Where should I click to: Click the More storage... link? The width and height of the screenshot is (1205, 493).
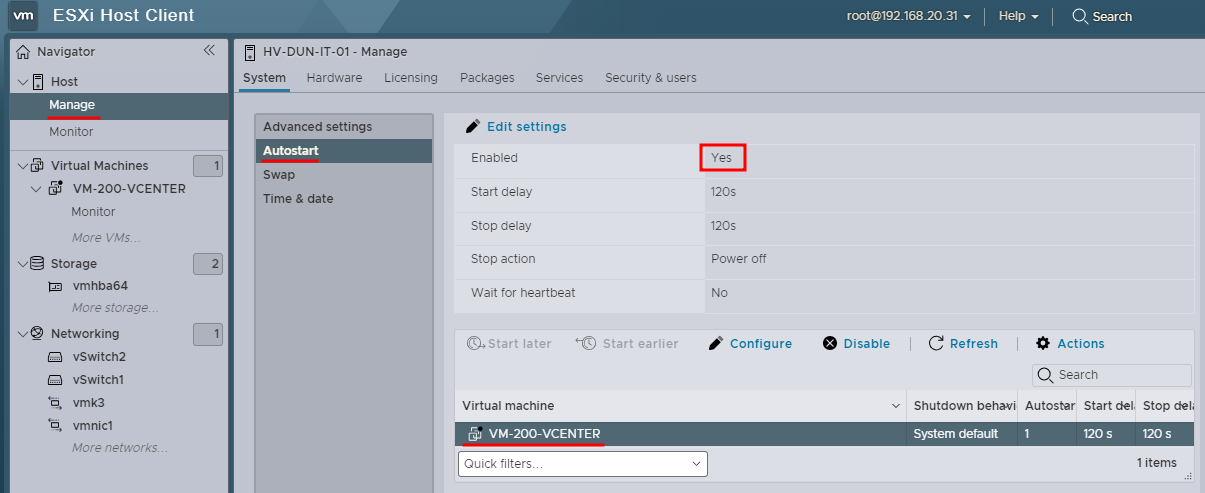115,308
